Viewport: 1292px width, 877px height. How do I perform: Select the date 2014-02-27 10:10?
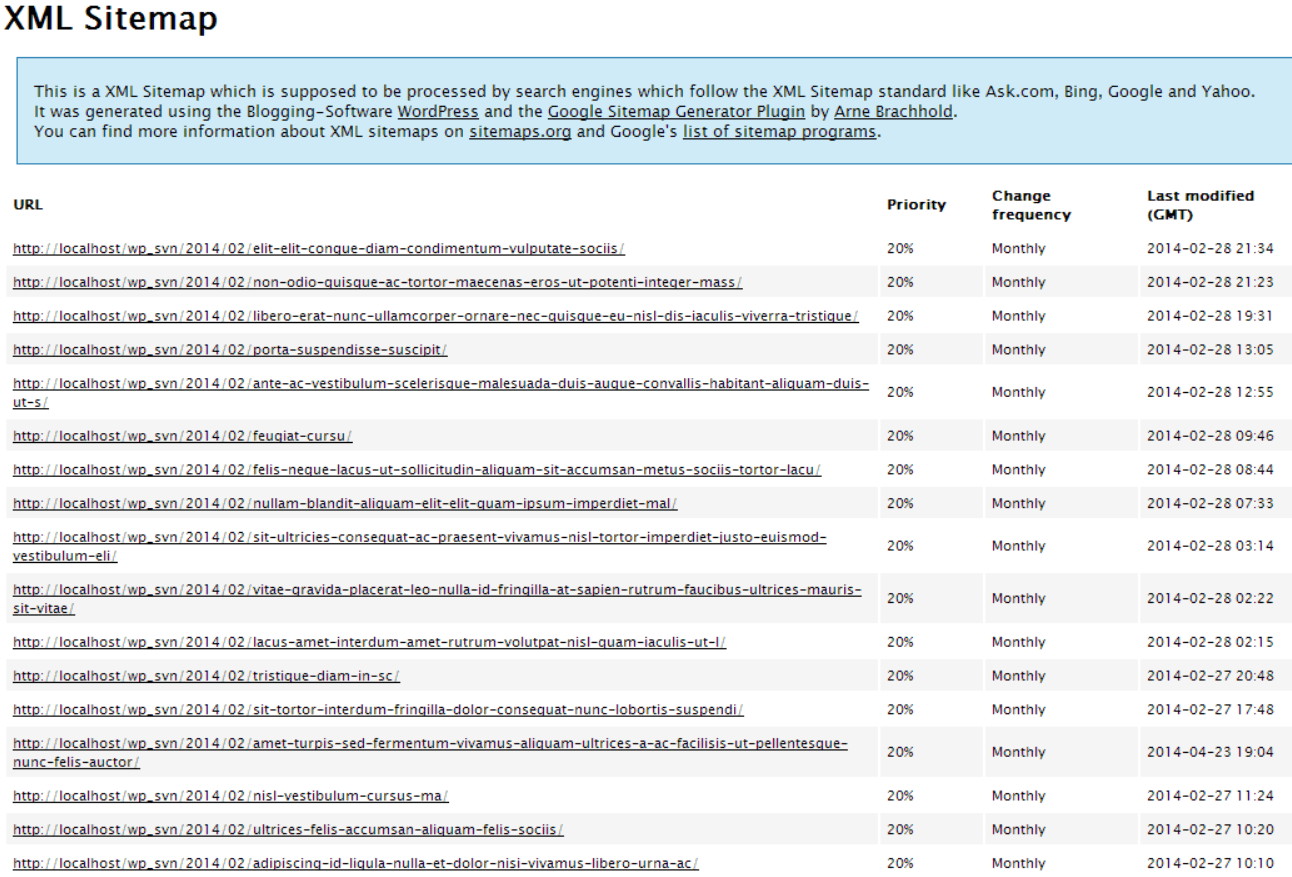pyautogui.click(x=1210, y=864)
